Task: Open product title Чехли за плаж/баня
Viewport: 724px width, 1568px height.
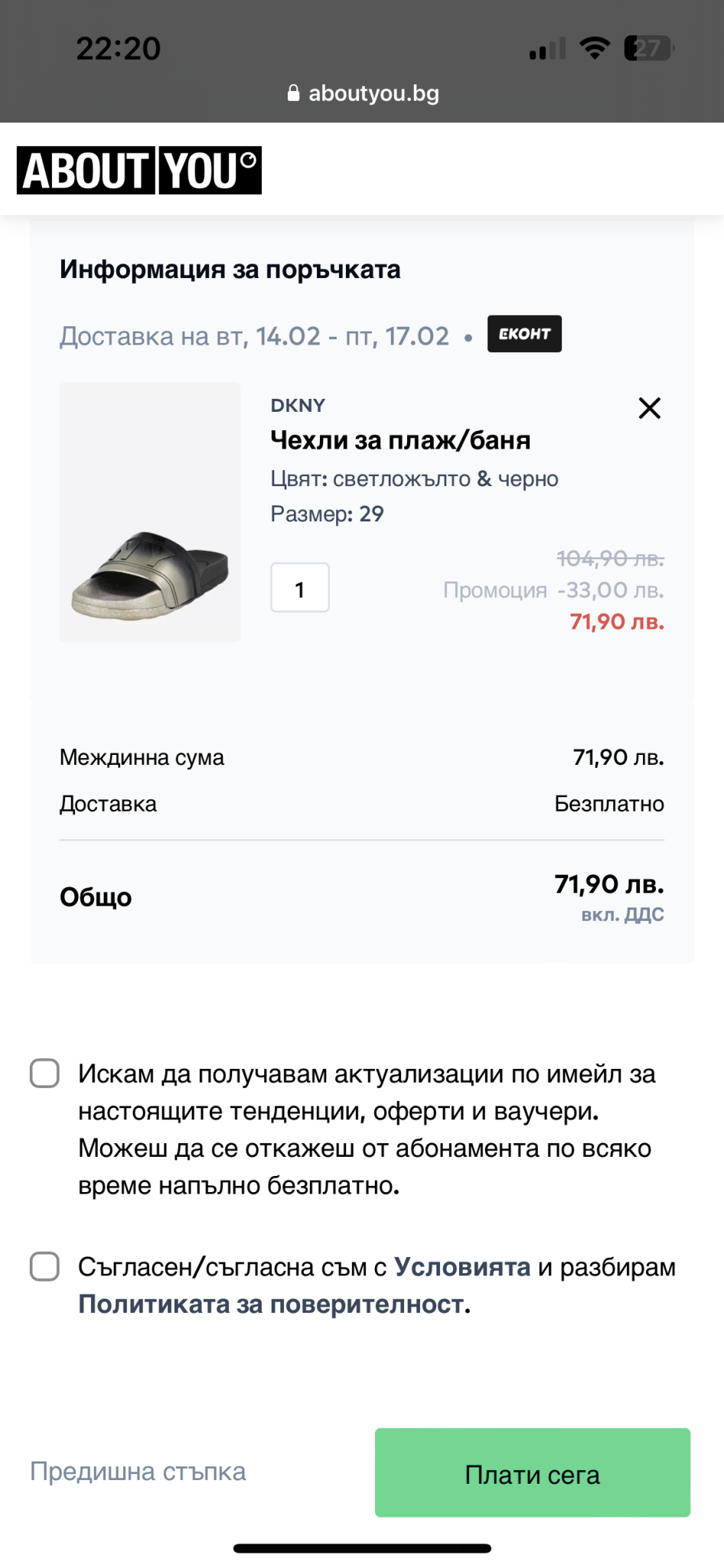Action: point(400,440)
